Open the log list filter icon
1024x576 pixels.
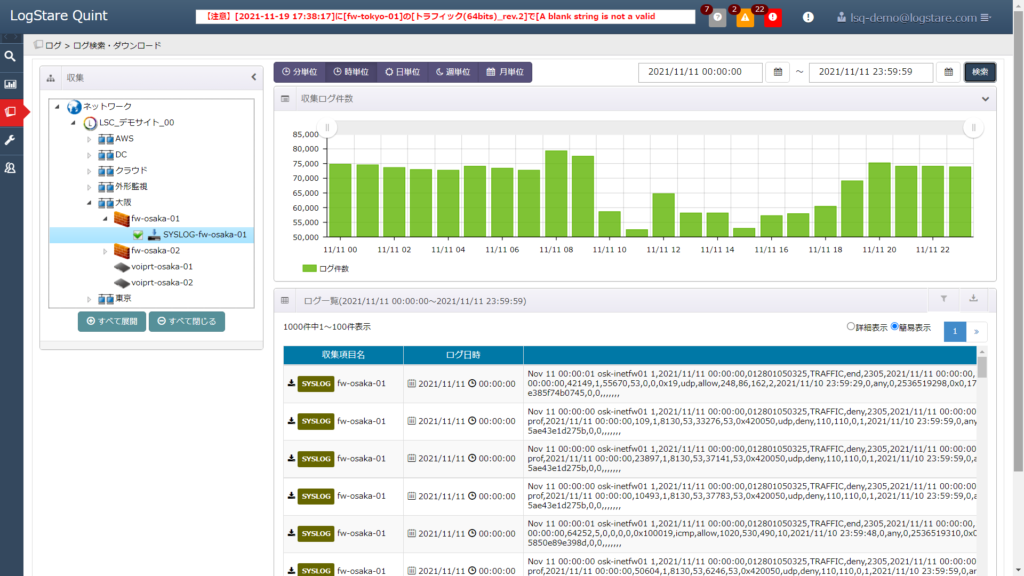click(x=944, y=299)
